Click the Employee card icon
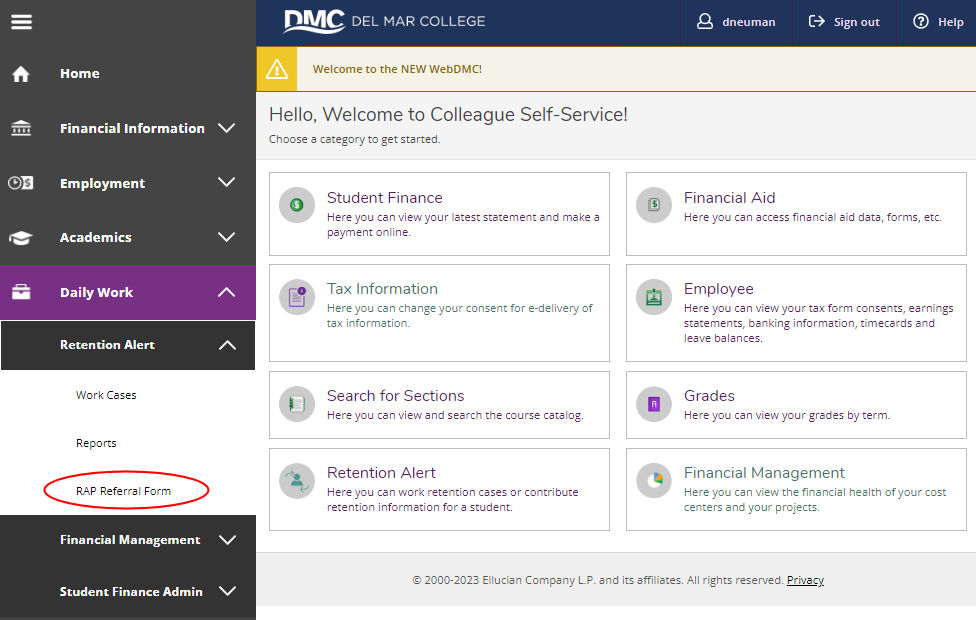976x620 pixels. 654,296
